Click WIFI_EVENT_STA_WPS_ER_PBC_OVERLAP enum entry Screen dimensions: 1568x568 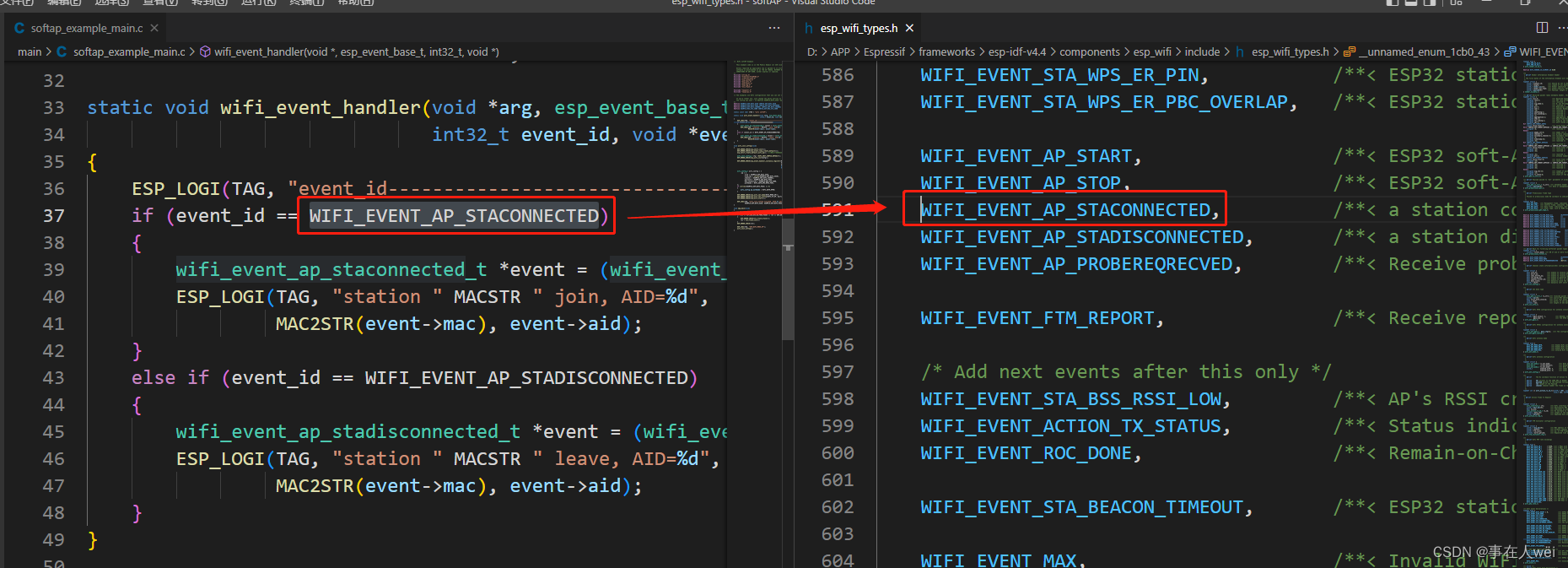[x=1104, y=102]
